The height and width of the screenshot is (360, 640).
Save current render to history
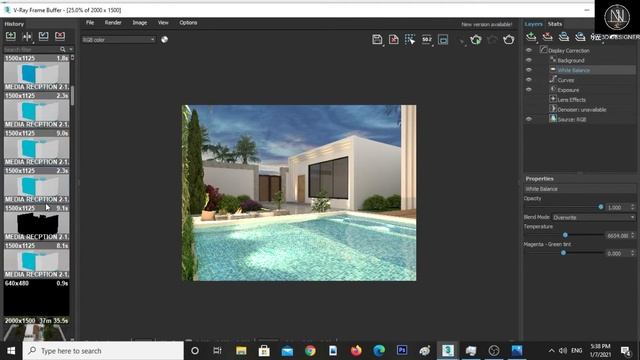11,36
